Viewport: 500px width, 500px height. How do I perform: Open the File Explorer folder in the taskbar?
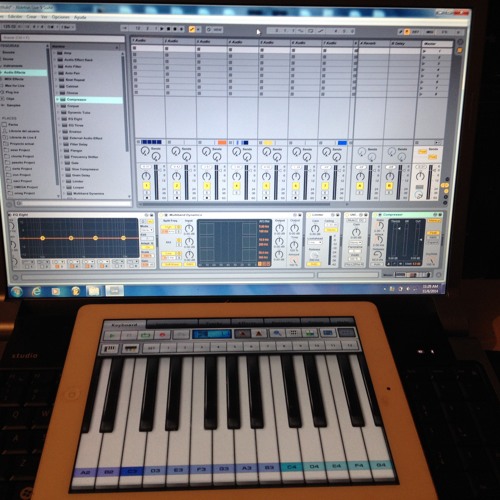(94, 291)
